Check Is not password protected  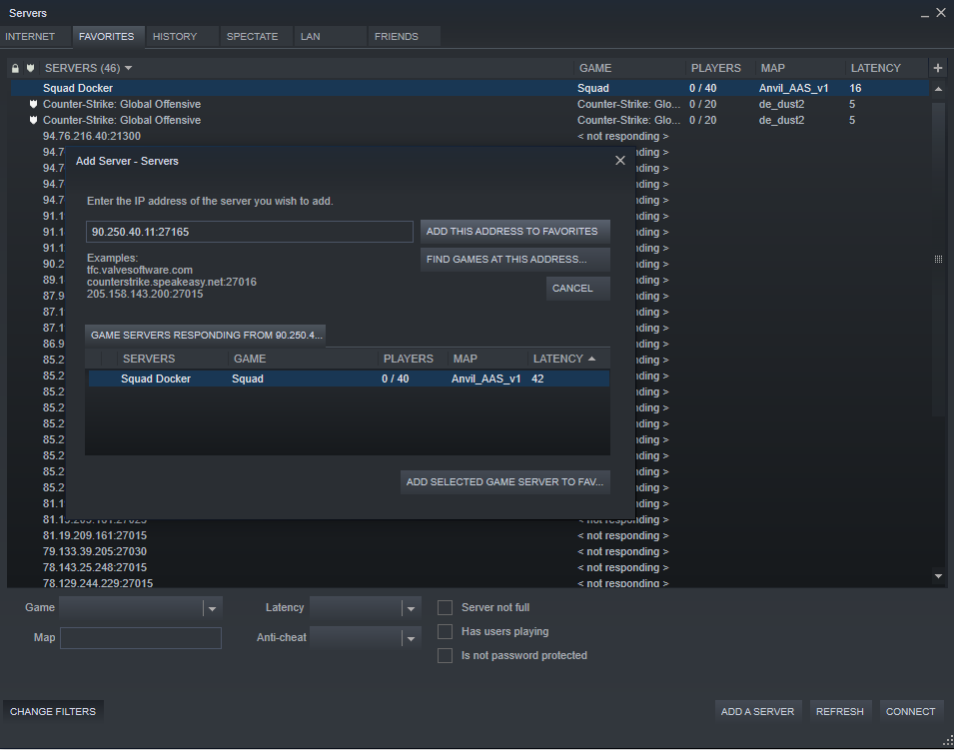pos(445,655)
